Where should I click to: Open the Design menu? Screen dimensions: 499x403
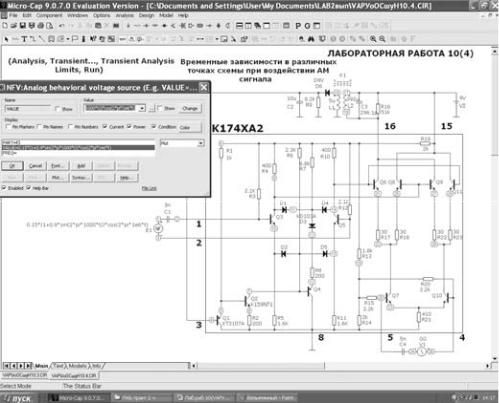[x=146, y=15]
